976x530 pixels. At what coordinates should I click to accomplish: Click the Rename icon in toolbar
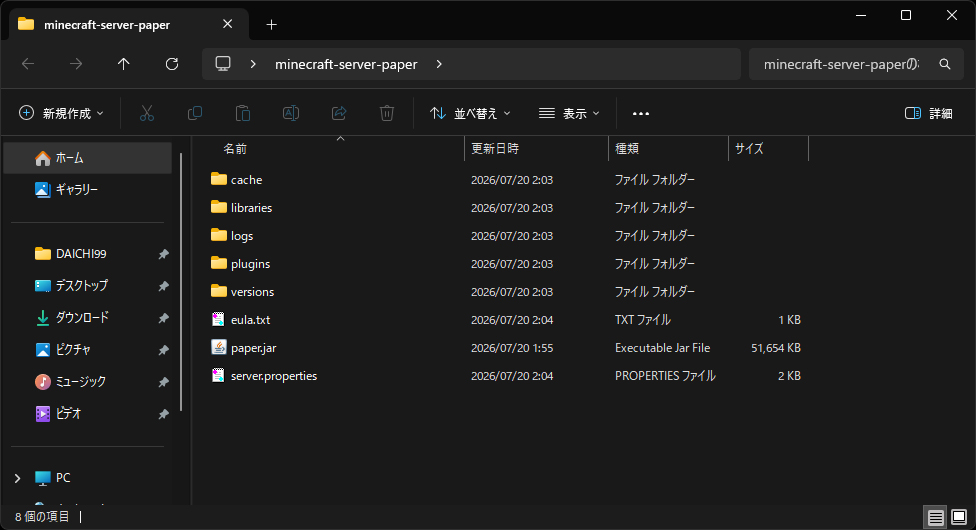pos(291,113)
